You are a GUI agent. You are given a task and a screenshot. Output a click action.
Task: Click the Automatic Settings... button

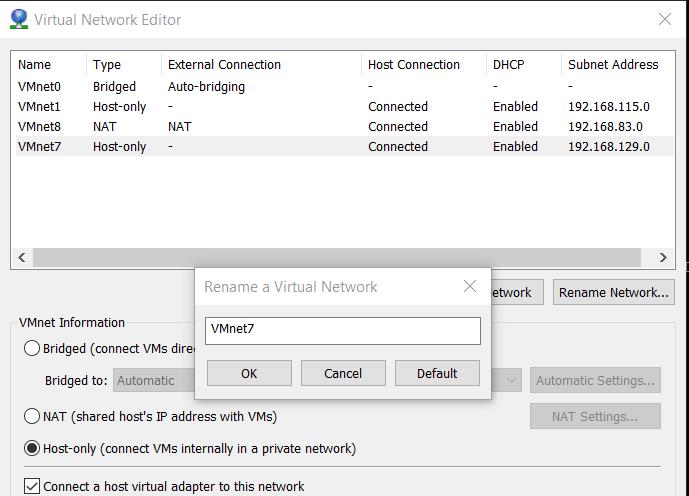click(x=595, y=380)
